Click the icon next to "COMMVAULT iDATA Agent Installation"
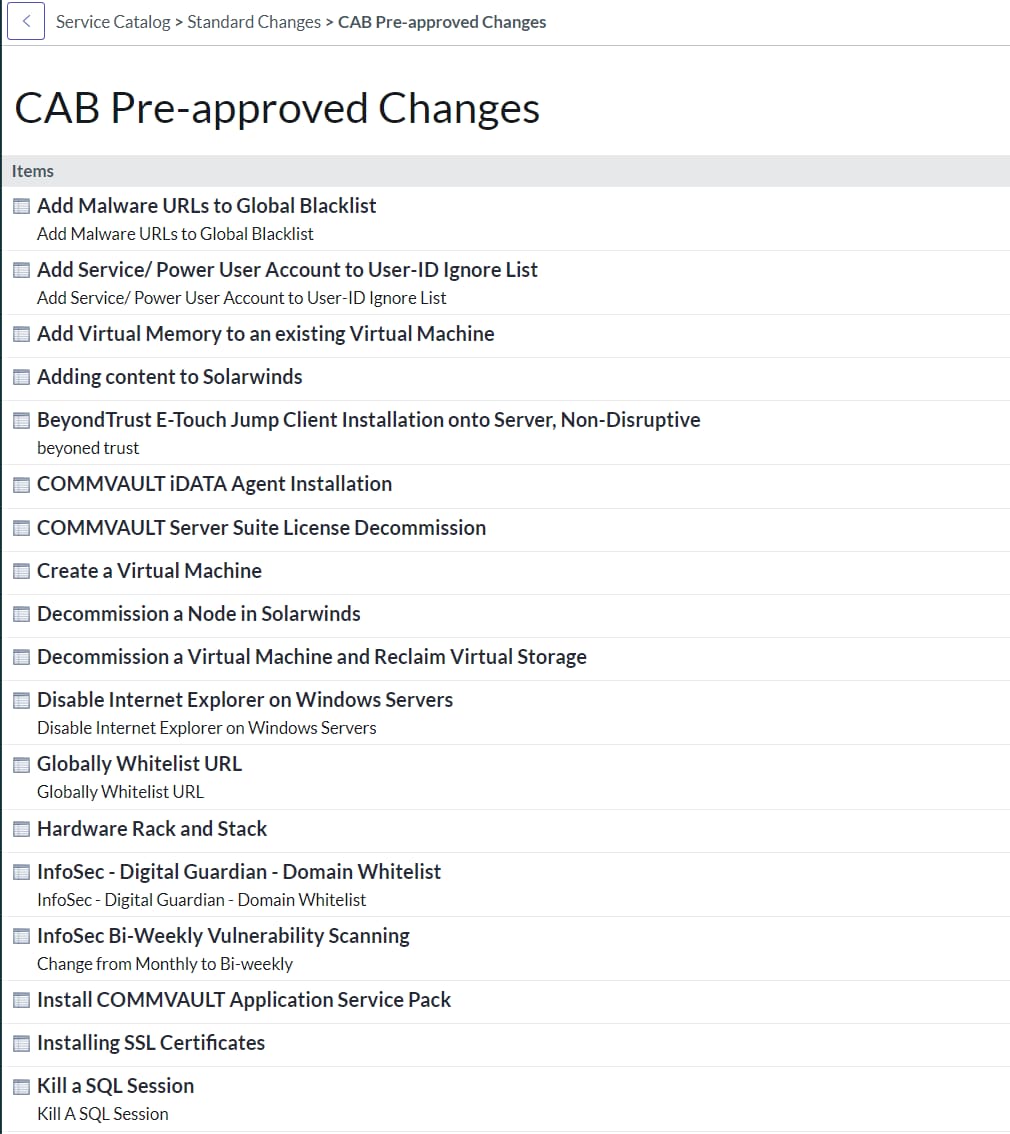Screen dimensions: 1010x1134 pos(21,484)
